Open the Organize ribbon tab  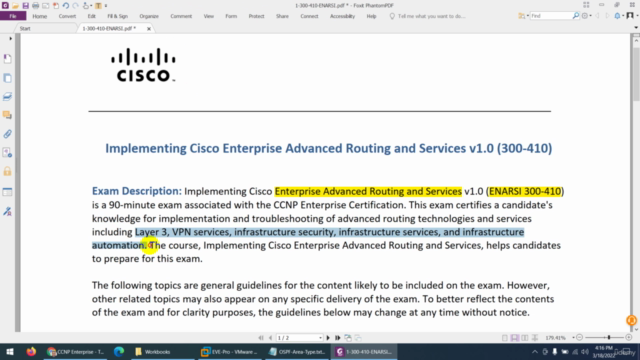149,16
